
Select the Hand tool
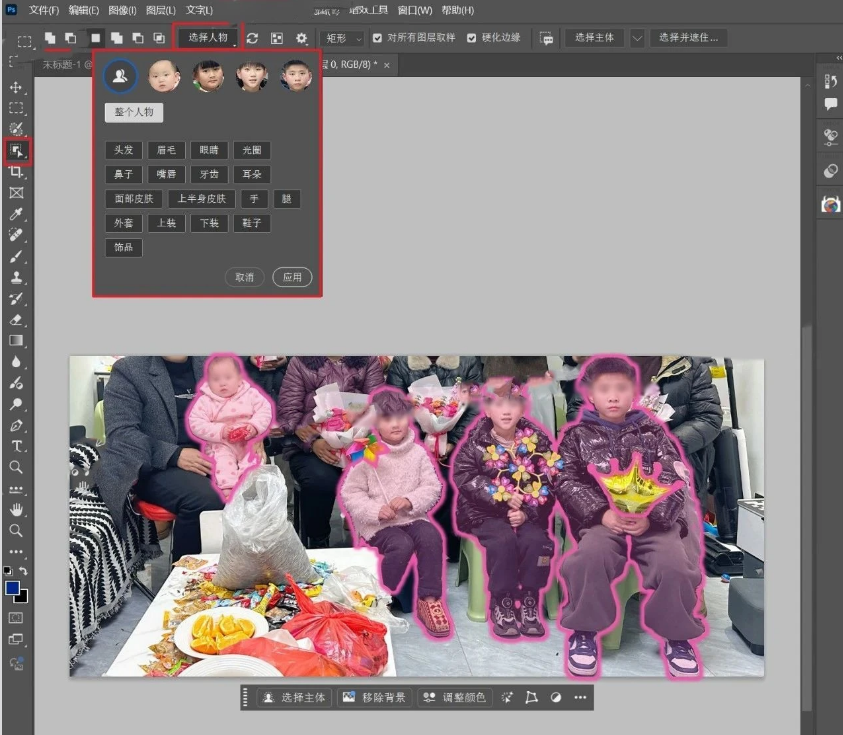(x=16, y=509)
